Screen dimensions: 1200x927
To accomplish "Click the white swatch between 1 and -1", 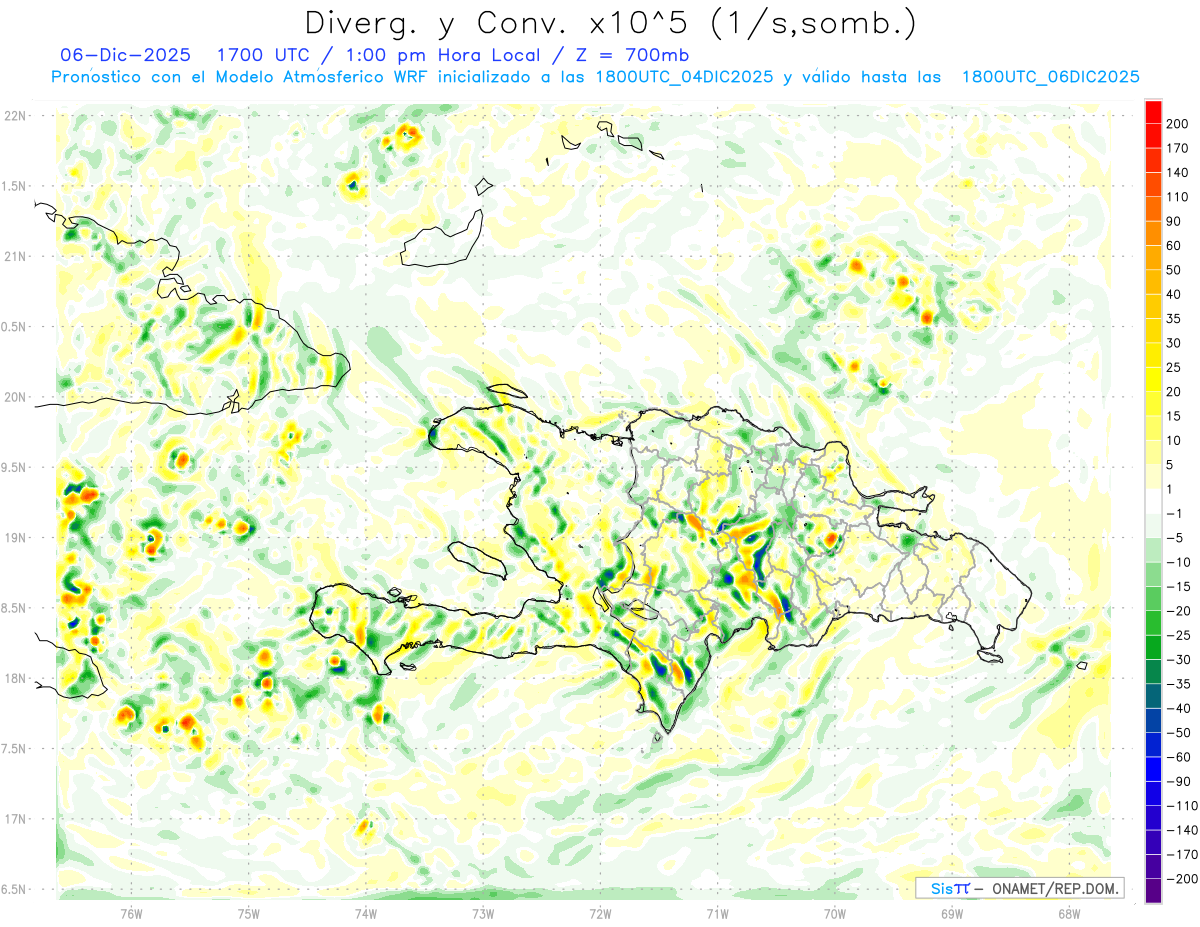I will [x=1153, y=501].
